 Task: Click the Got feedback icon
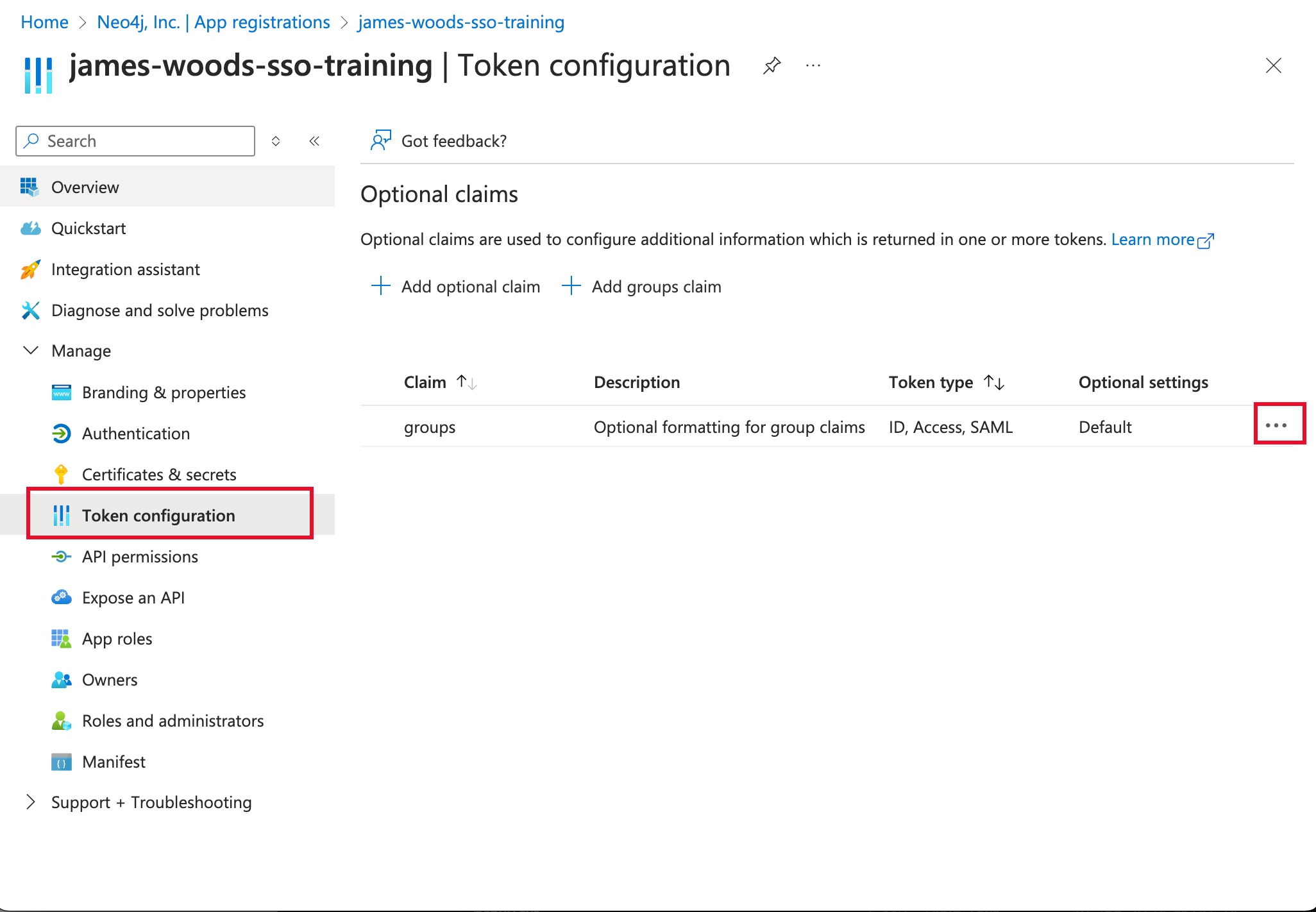tap(380, 140)
